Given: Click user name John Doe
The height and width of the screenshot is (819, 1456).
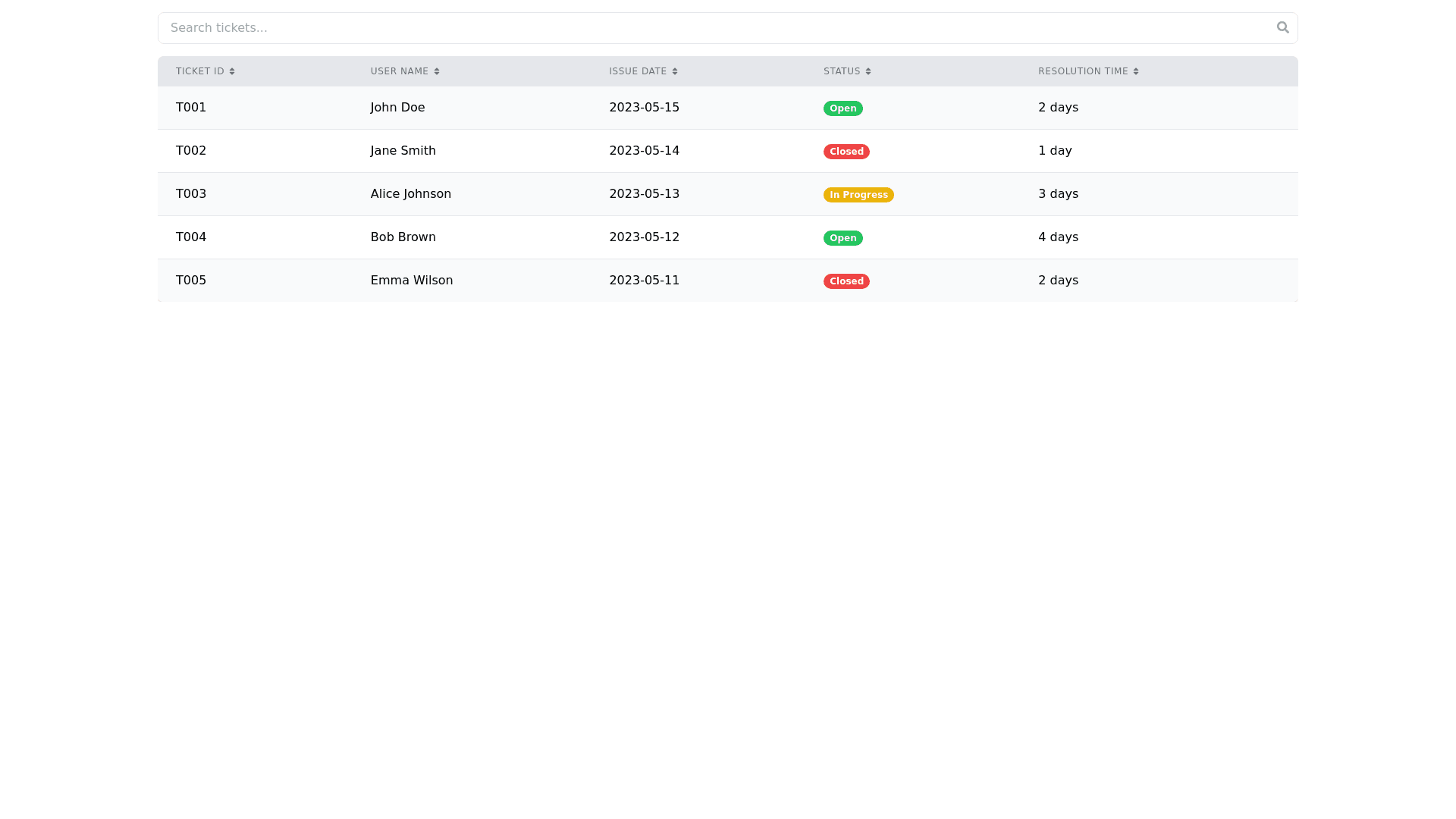Looking at the screenshot, I should click(x=397, y=108).
